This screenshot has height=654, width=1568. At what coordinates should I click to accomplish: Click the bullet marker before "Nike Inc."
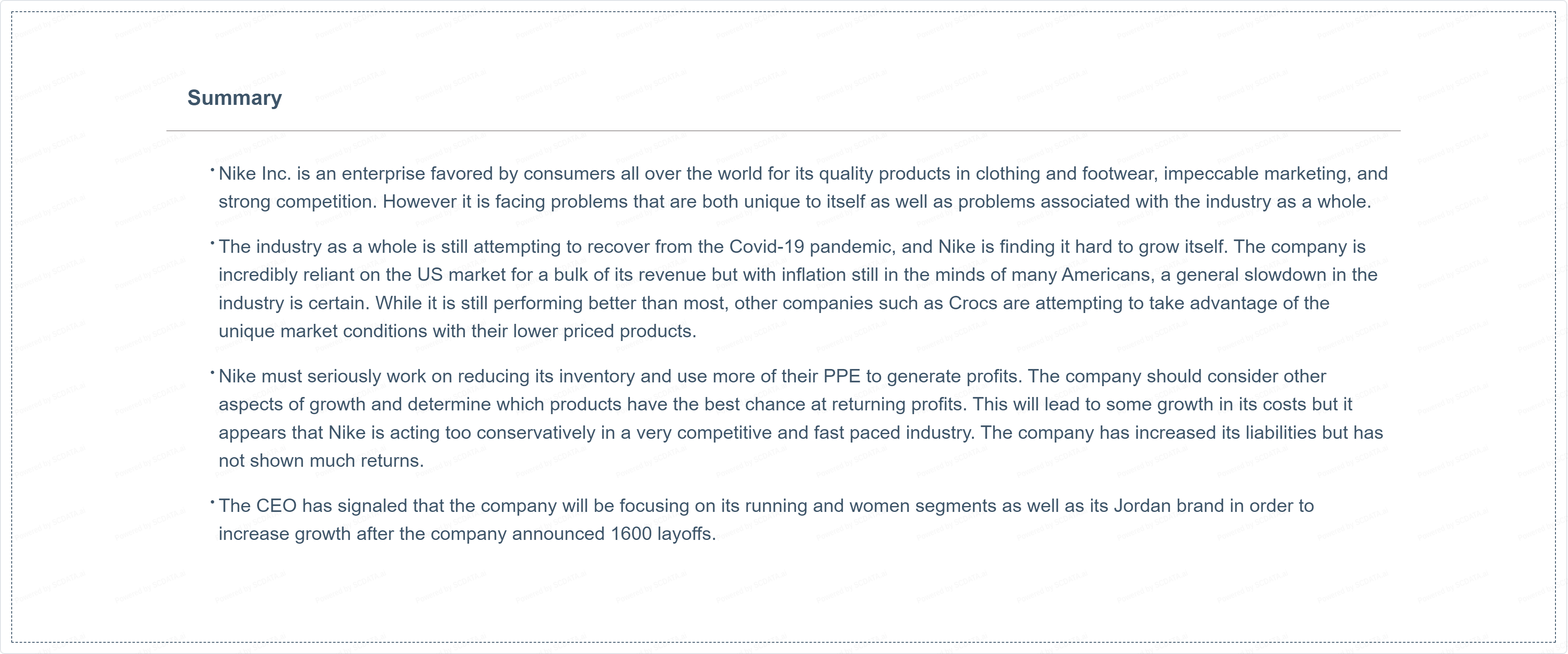point(213,170)
